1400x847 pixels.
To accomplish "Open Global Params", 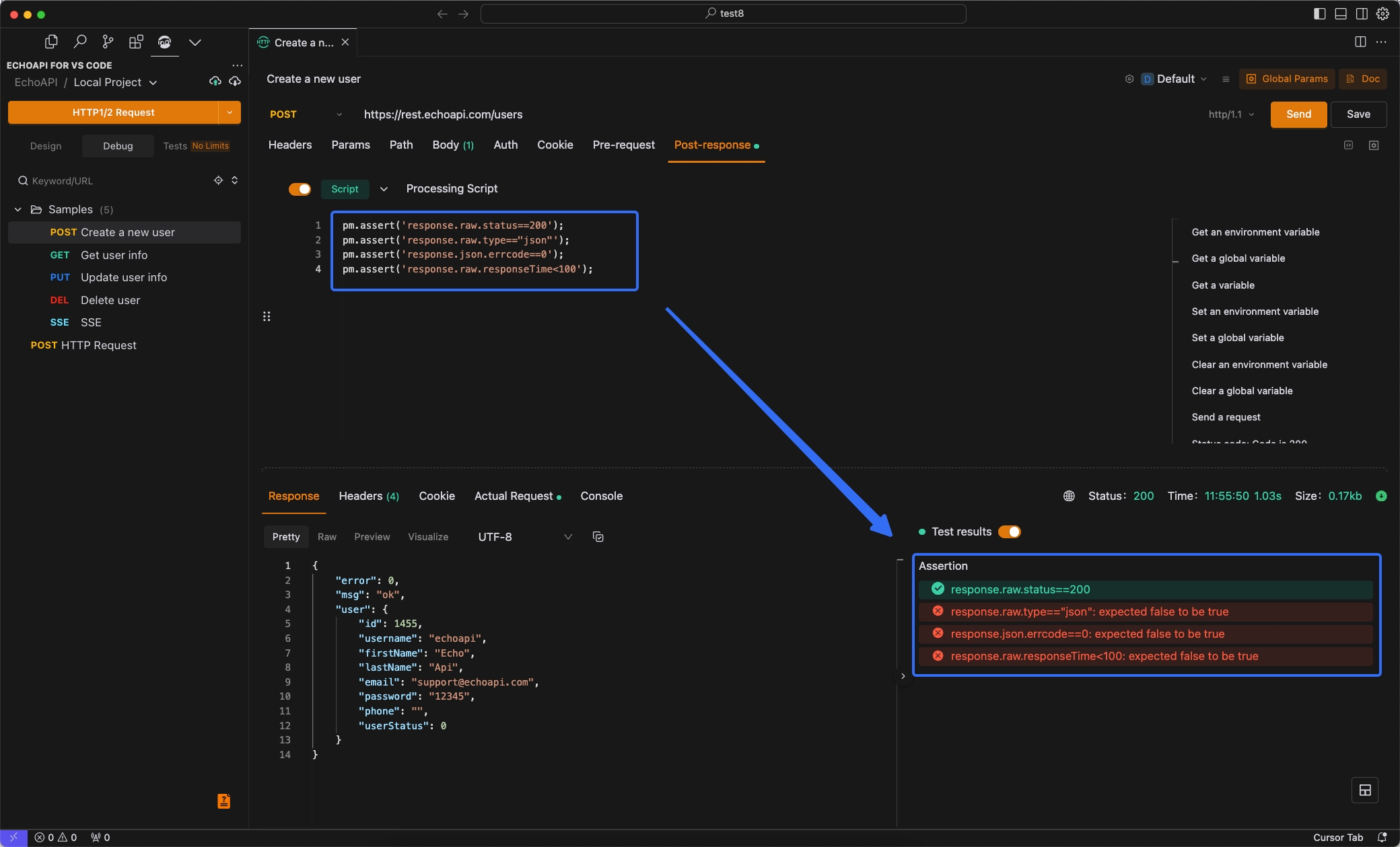I will point(1287,79).
